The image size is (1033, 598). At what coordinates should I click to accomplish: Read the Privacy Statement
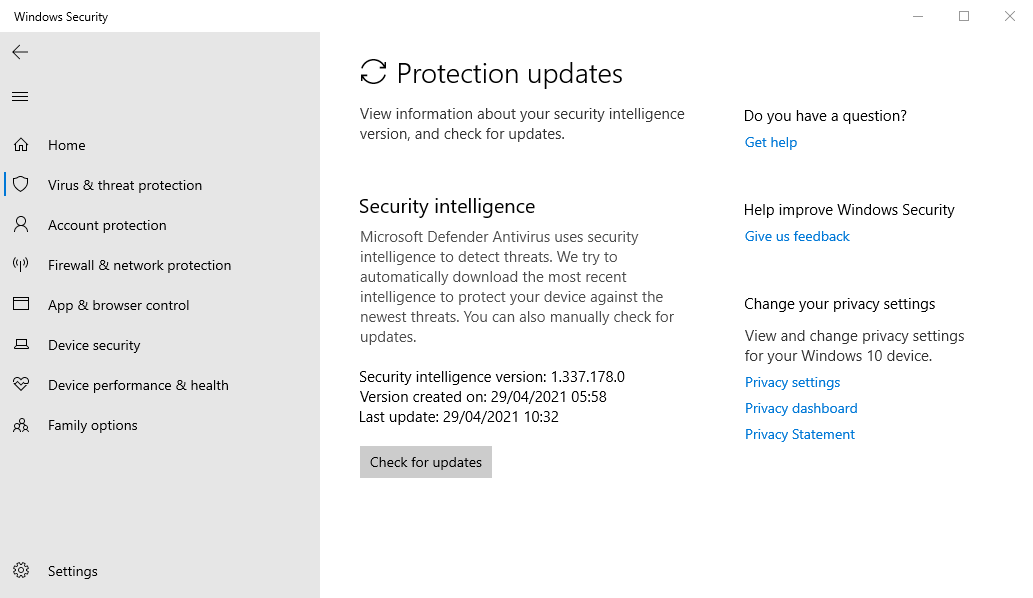(799, 434)
